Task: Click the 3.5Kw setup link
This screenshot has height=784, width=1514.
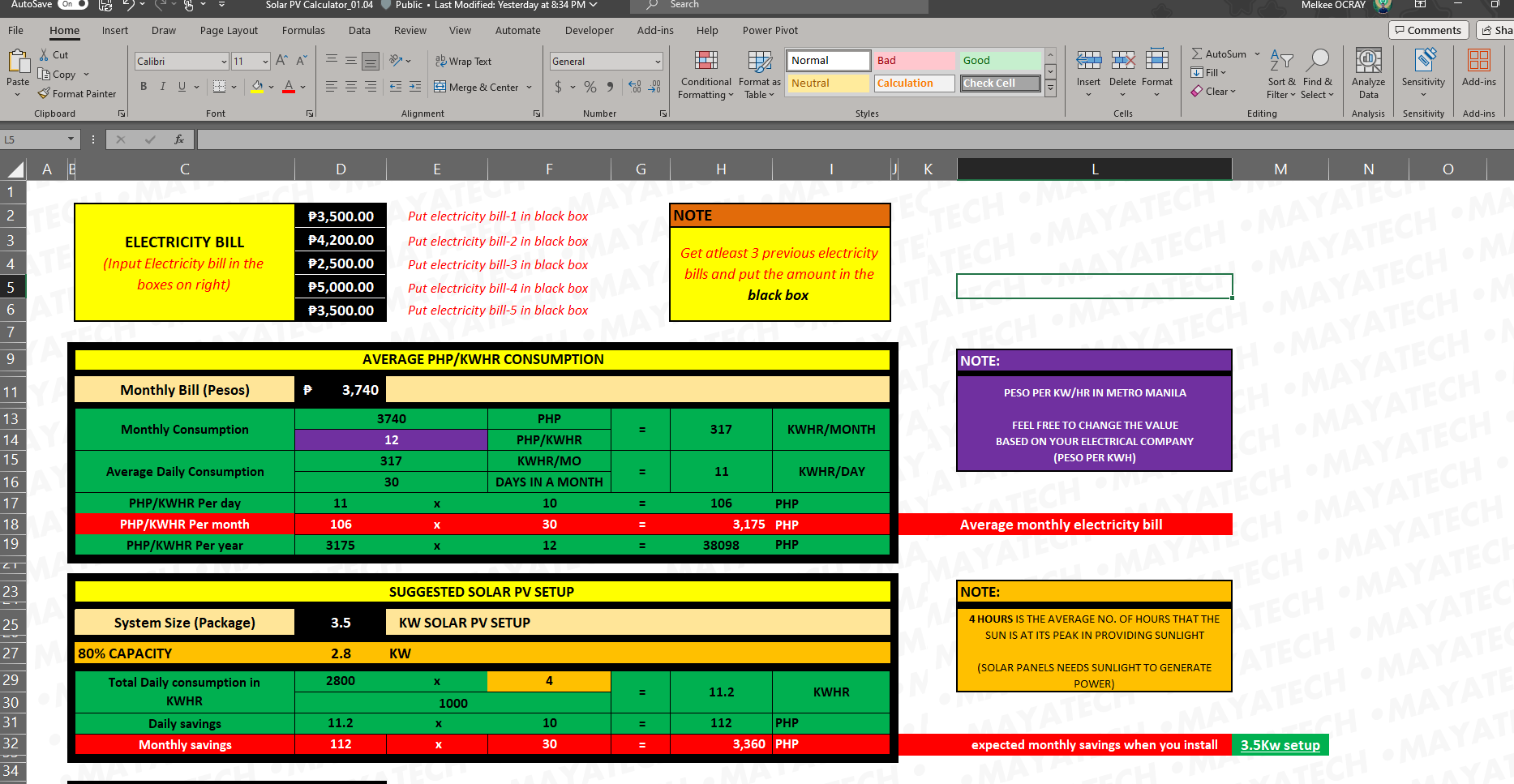Action: pos(1280,744)
